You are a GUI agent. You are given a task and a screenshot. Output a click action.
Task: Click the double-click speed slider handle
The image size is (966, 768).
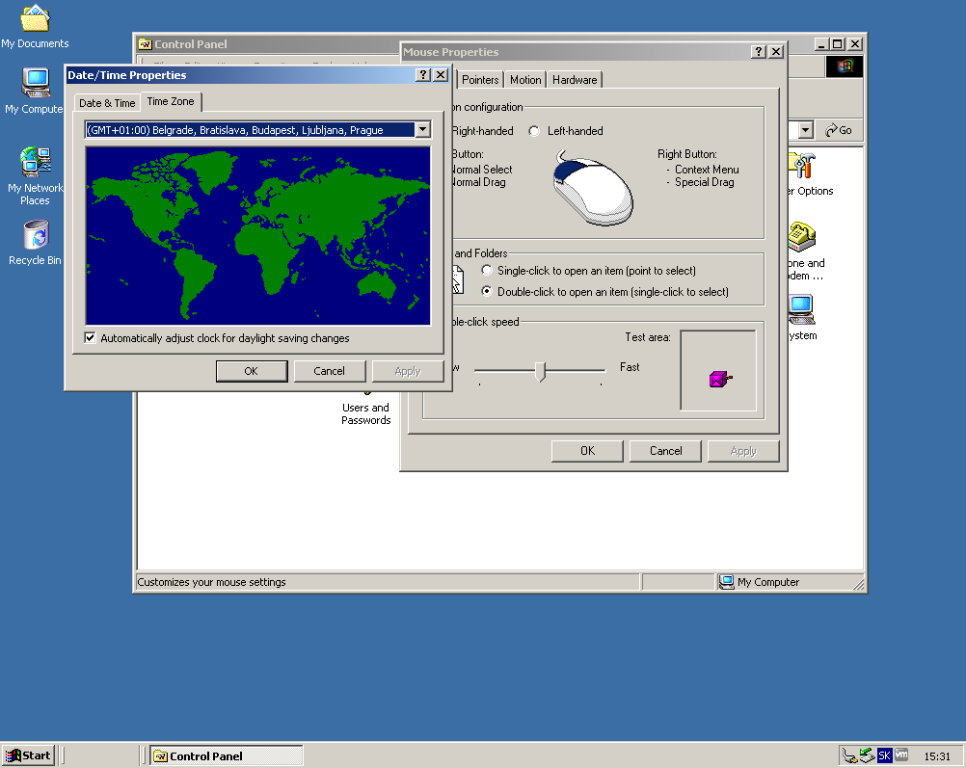tap(541, 371)
